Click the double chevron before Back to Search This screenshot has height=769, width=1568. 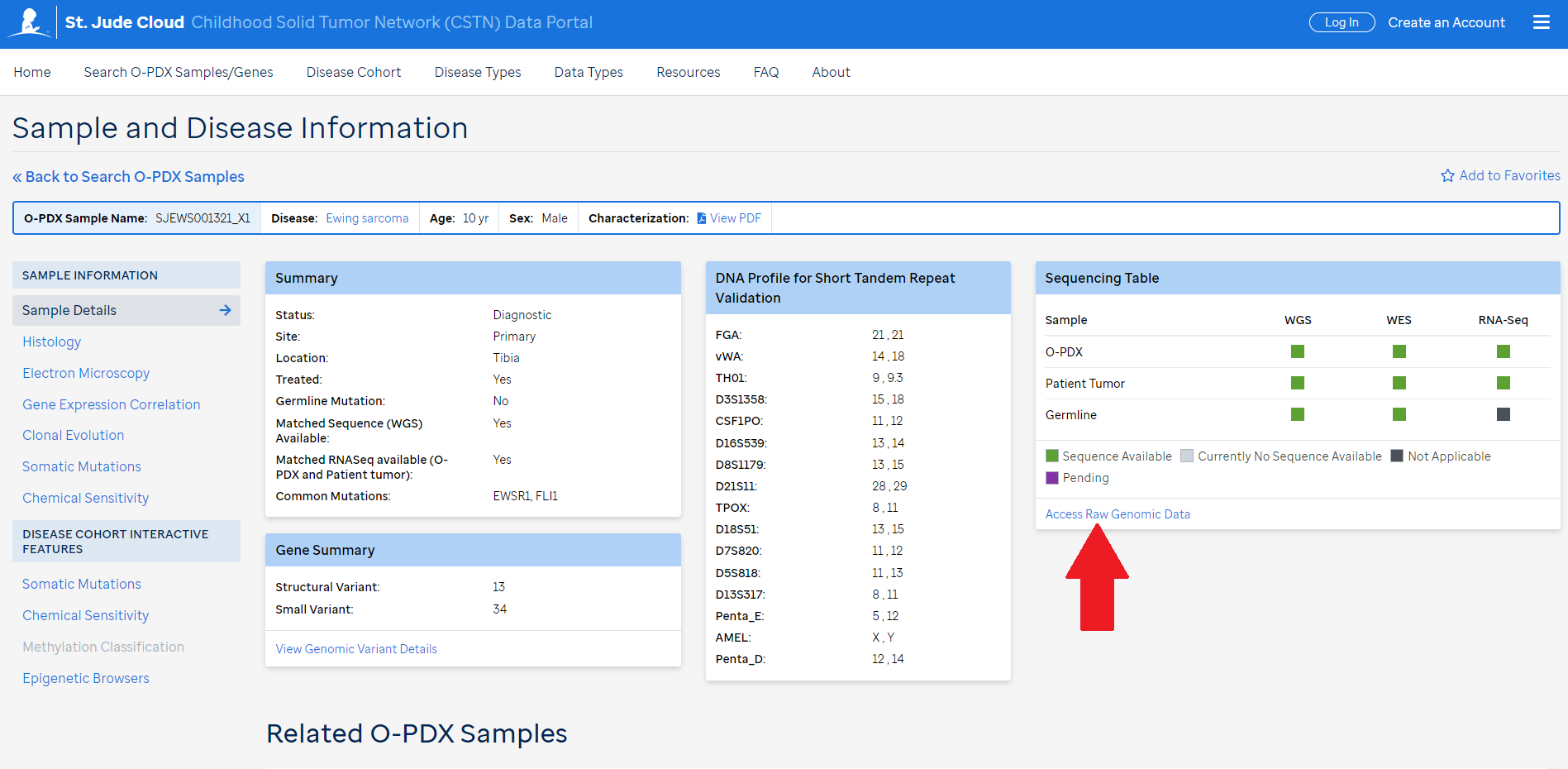click(17, 177)
